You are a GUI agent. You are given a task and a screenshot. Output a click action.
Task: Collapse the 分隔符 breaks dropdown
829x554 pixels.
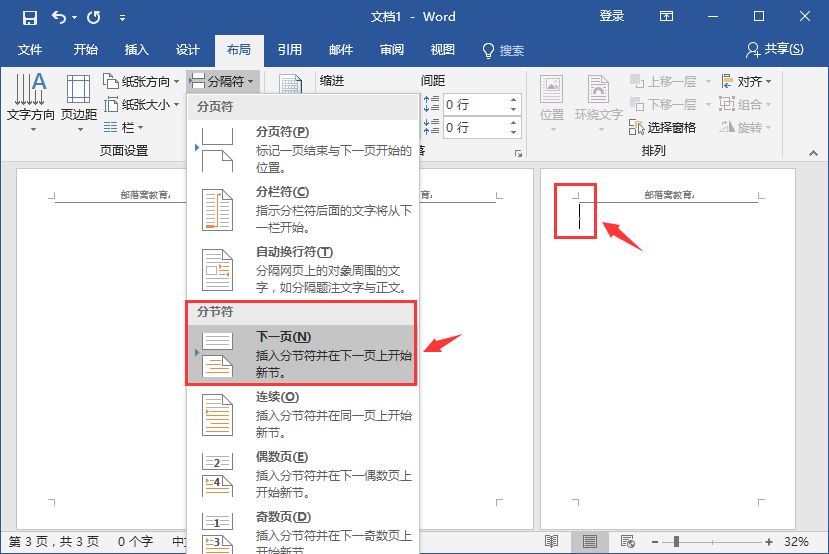pos(223,81)
